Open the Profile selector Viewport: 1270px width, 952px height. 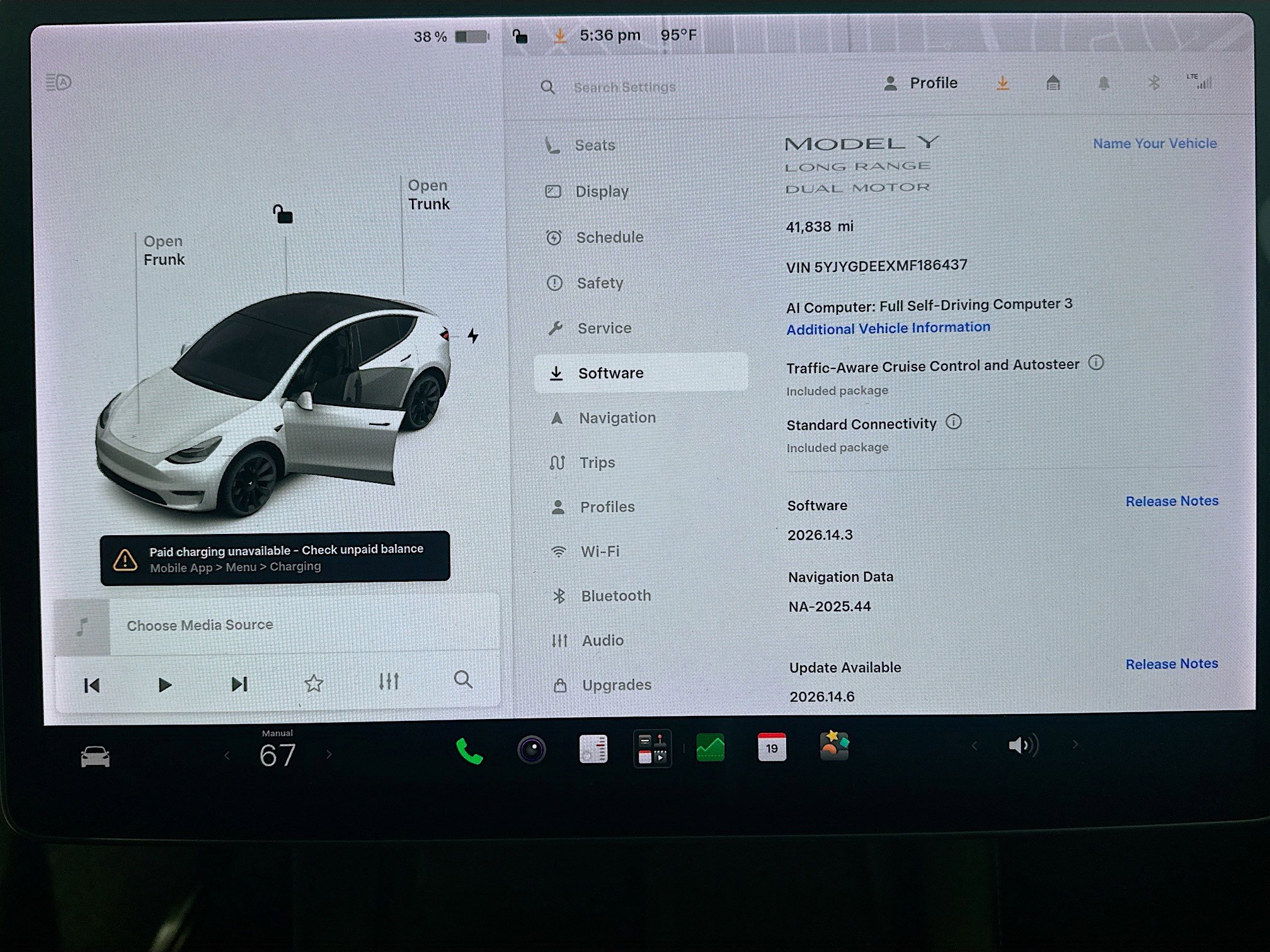pos(920,83)
